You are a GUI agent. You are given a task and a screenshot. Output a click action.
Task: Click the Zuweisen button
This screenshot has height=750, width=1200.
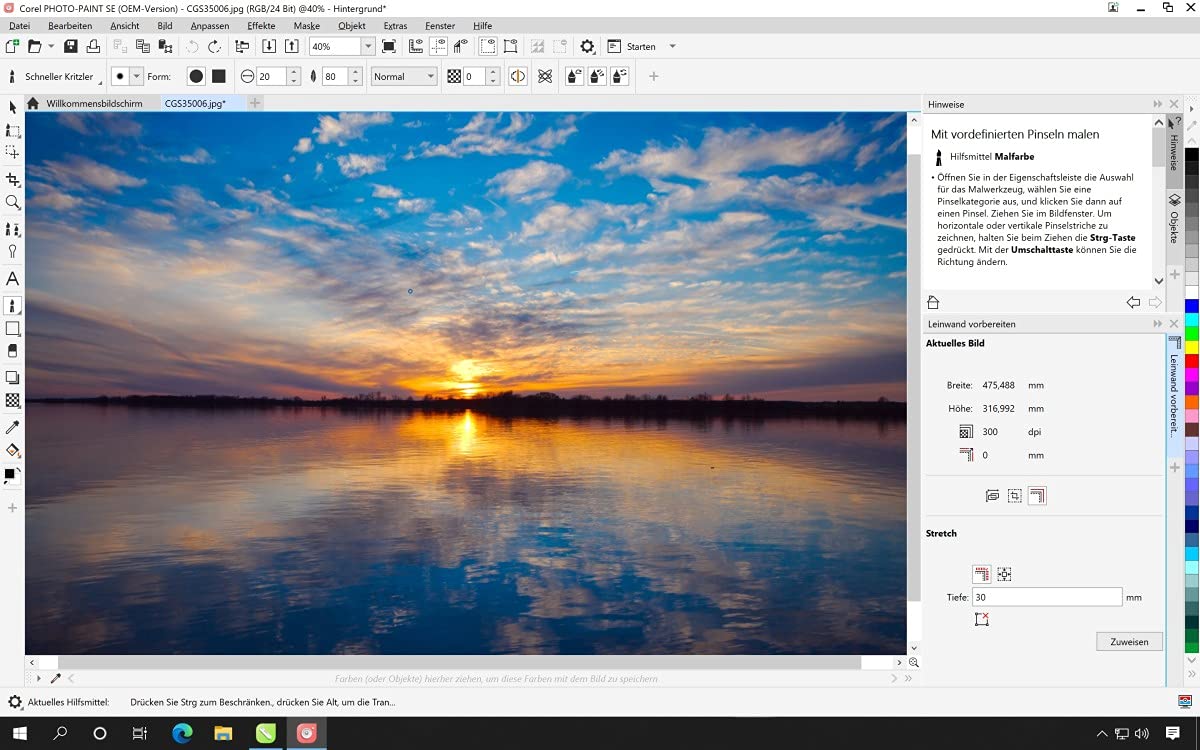tap(1129, 641)
